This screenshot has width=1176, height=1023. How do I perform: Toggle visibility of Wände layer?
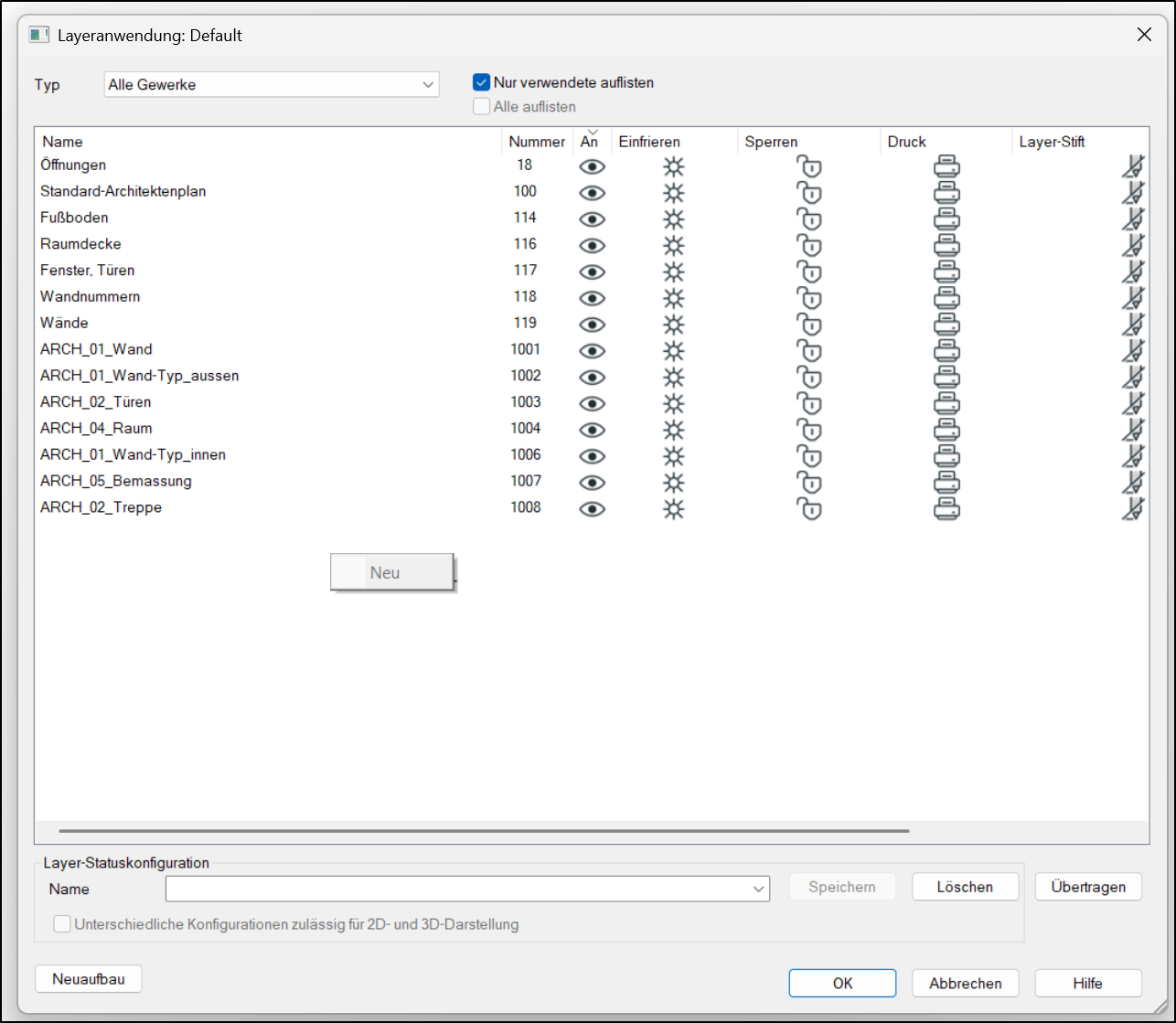[x=593, y=325]
